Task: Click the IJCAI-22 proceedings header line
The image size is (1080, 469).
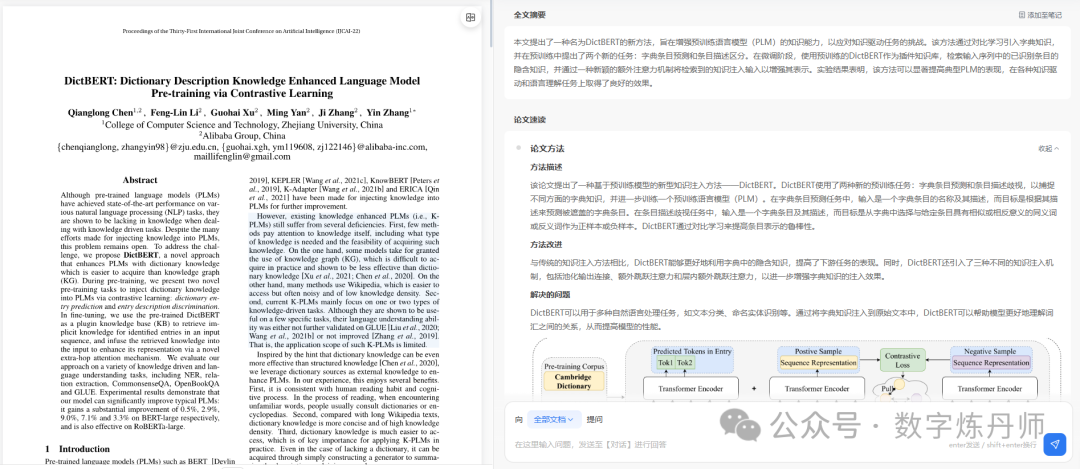Action: pyautogui.click(x=242, y=32)
